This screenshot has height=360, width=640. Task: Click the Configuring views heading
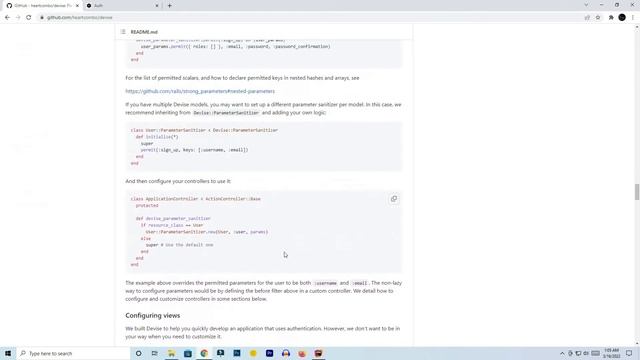(153, 316)
